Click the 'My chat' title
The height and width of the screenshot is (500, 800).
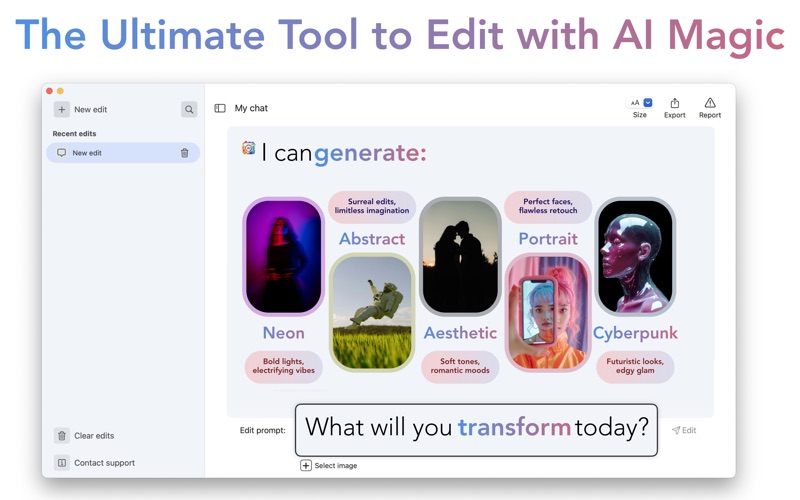(x=251, y=108)
